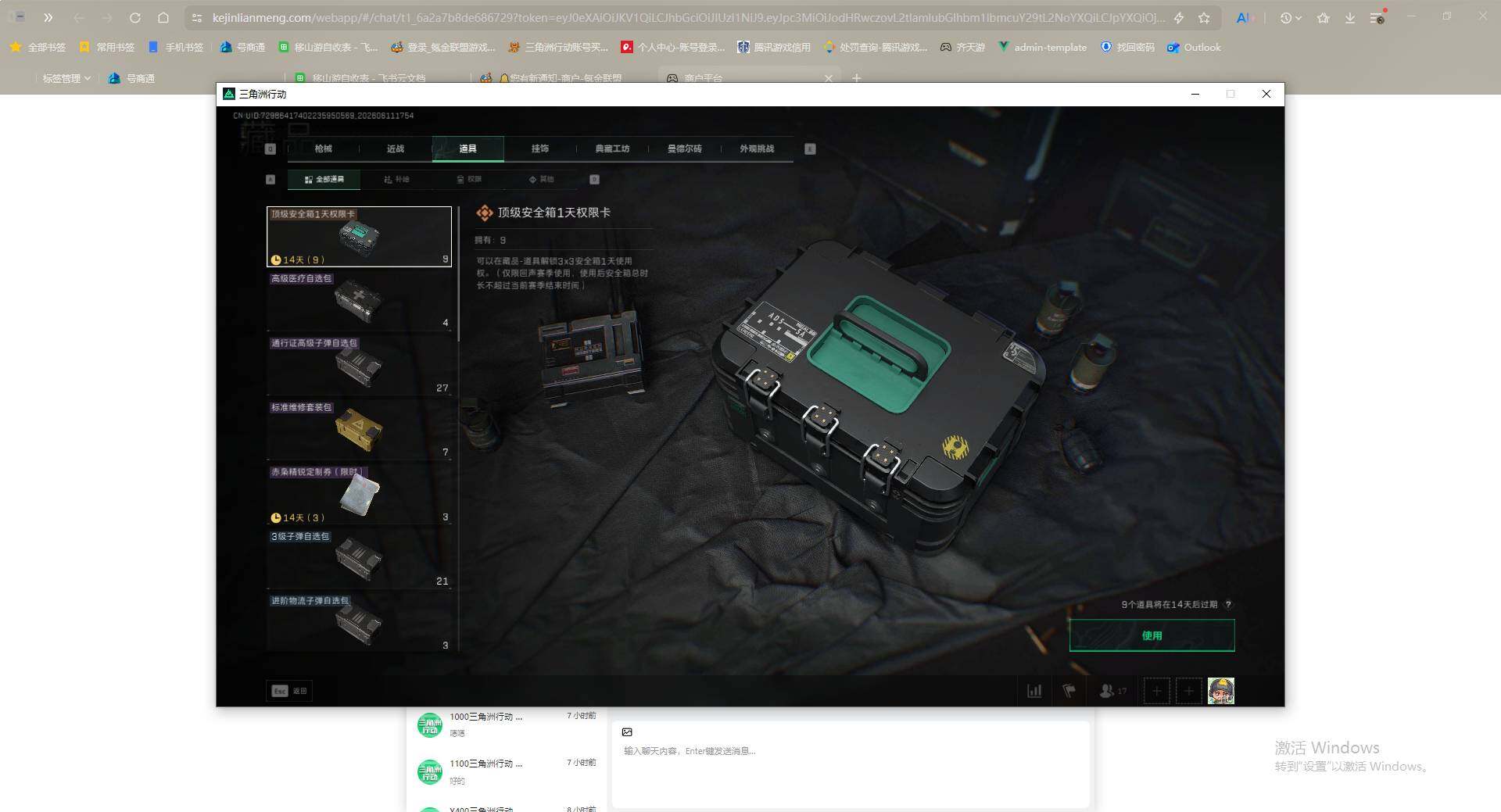
Task: Click the item list scrollbar
Action: (458, 274)
